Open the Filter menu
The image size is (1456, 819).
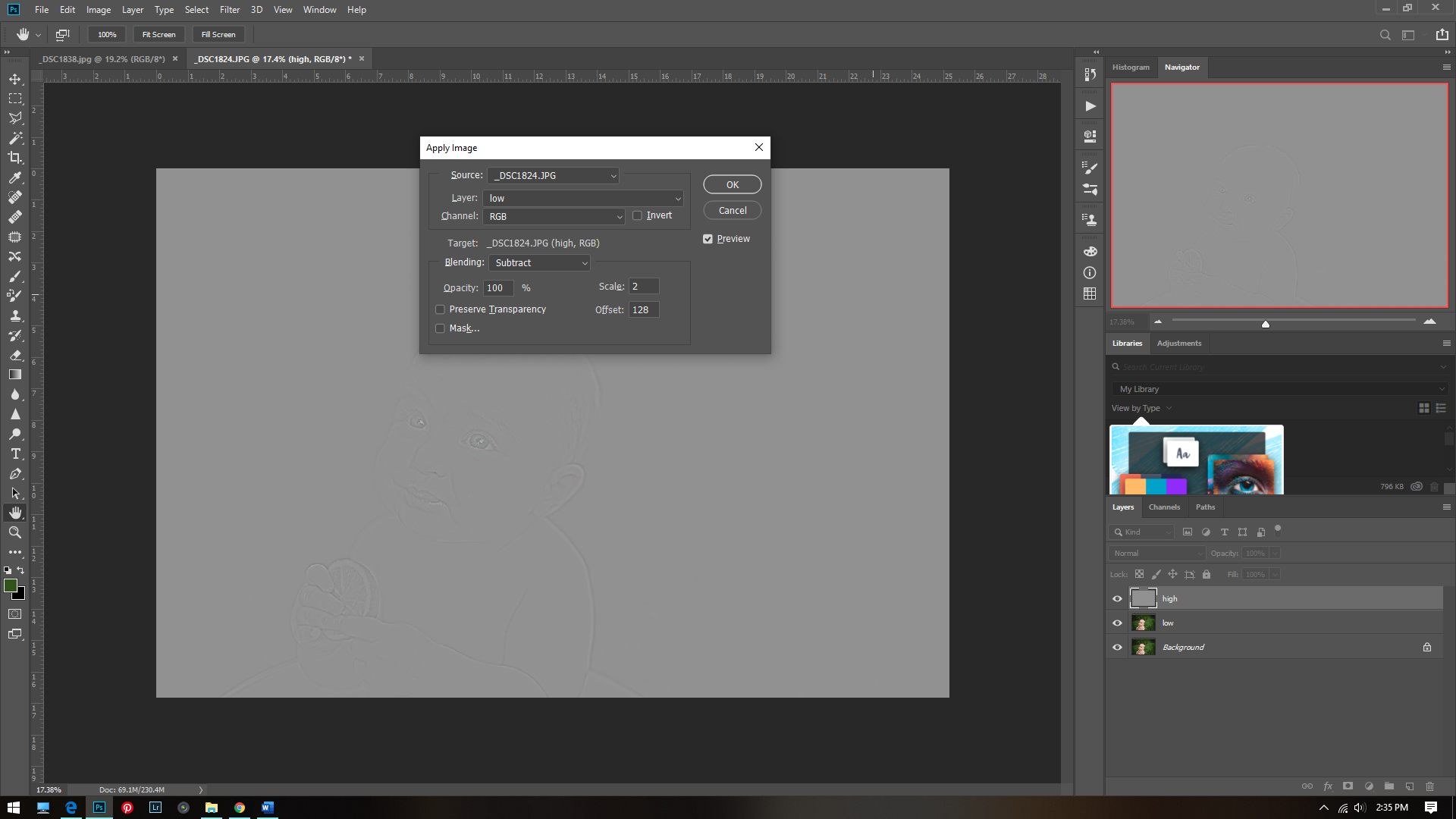(229, 10)
